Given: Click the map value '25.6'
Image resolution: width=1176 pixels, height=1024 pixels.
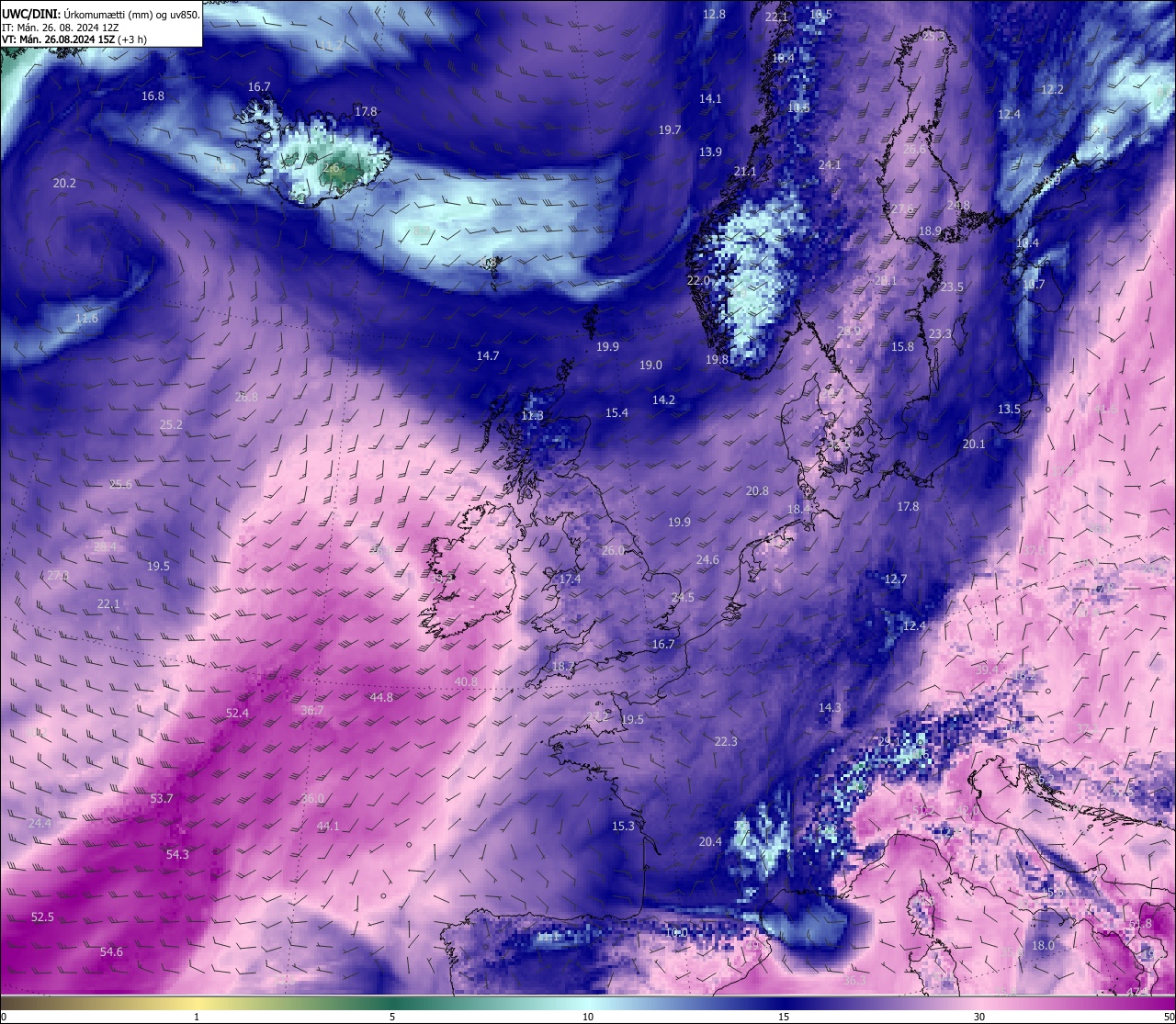Looking at the screenshot, I should tap(120, 485).
